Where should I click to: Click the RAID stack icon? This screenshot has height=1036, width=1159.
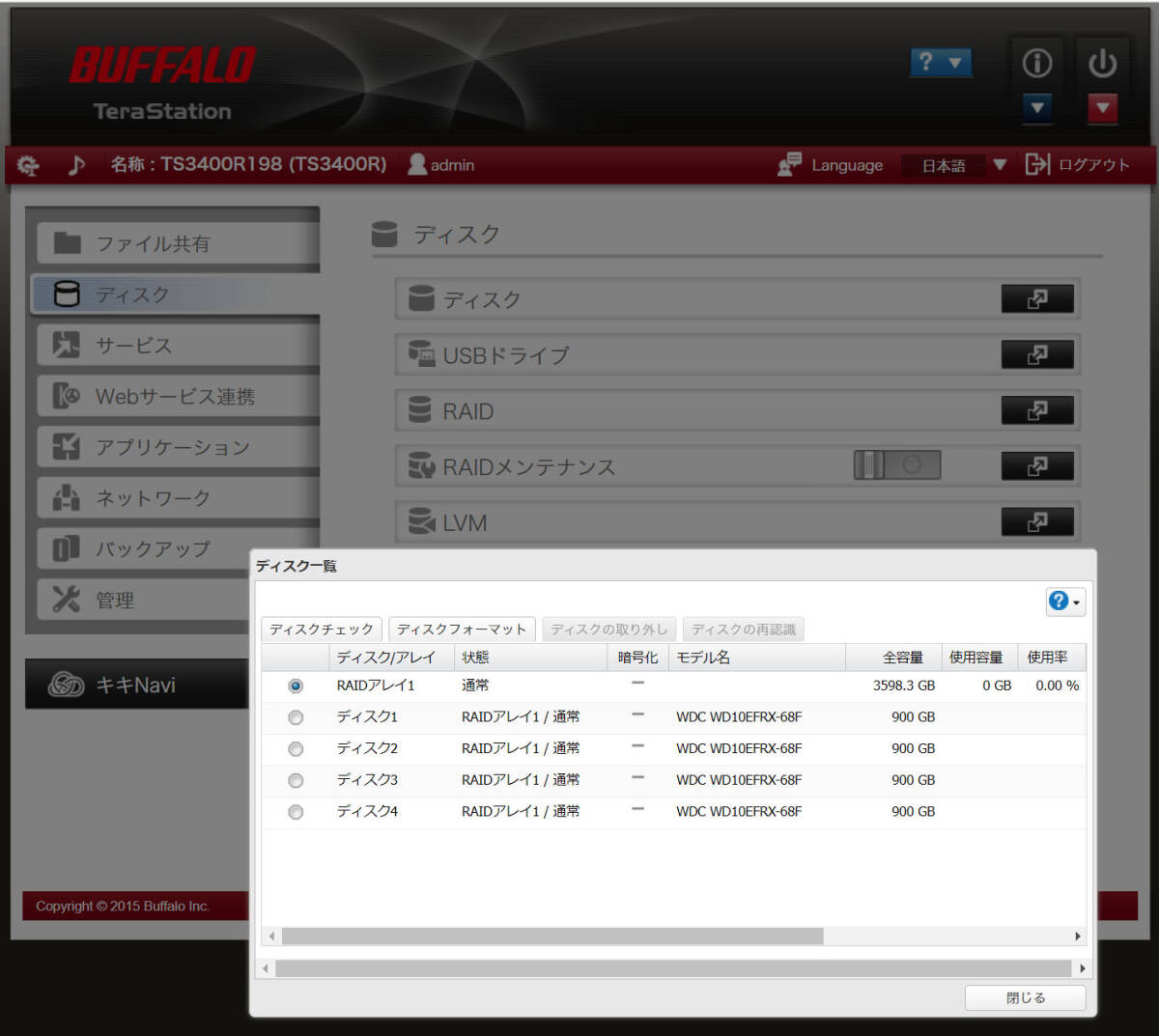(420, 410)
